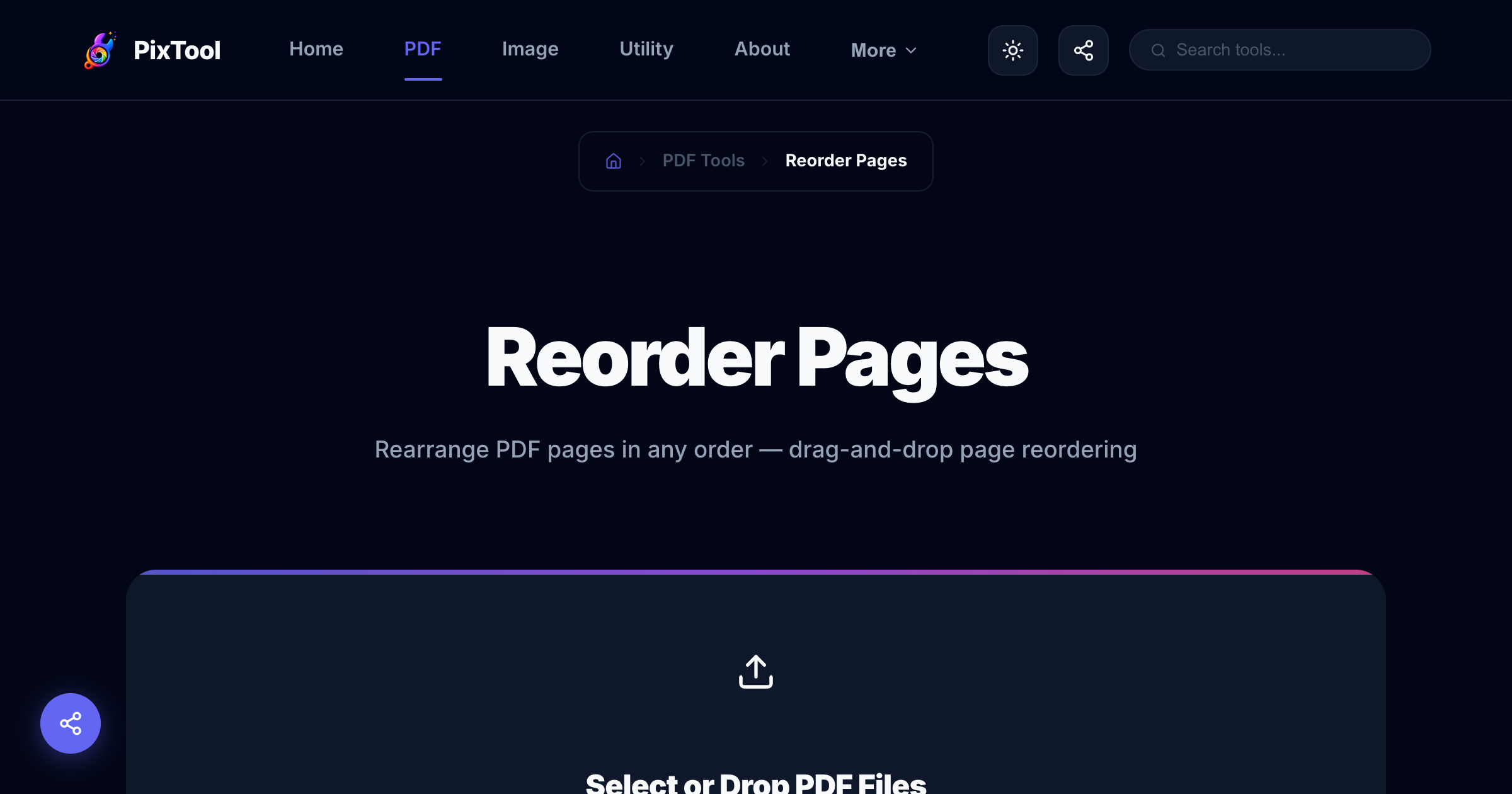1512x794 pixels.
Task: Expand the More dropdown menu
Action: (x=883, y=50)
